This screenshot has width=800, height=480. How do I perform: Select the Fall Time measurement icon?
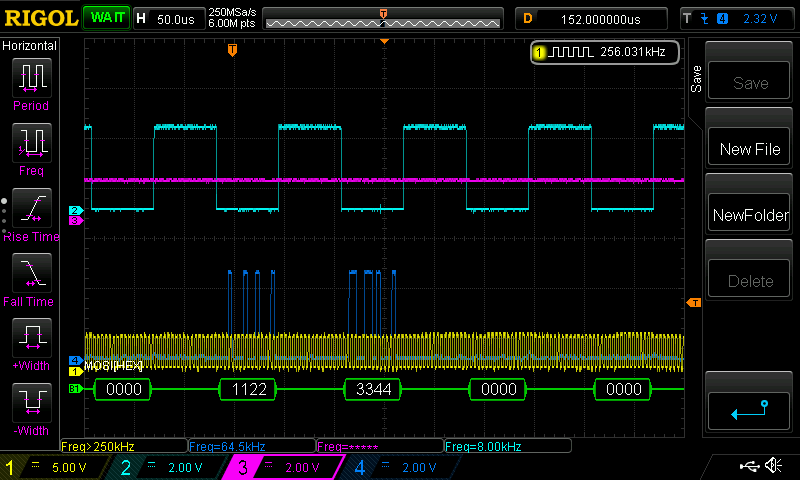[x=32, y=272]
